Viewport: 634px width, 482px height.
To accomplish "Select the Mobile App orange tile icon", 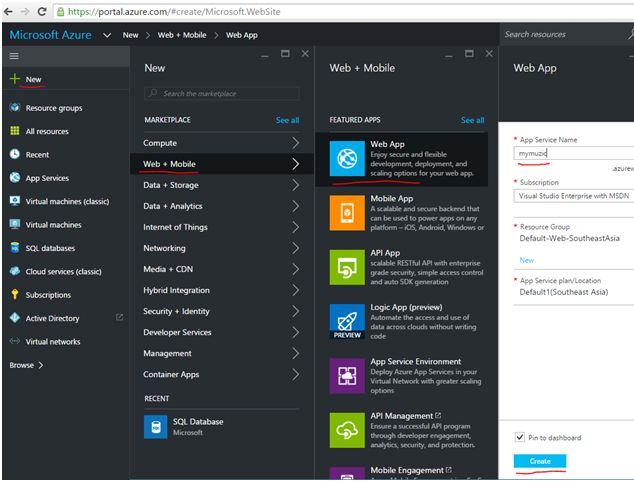I will pyautogui.click(x=347, y=213).
